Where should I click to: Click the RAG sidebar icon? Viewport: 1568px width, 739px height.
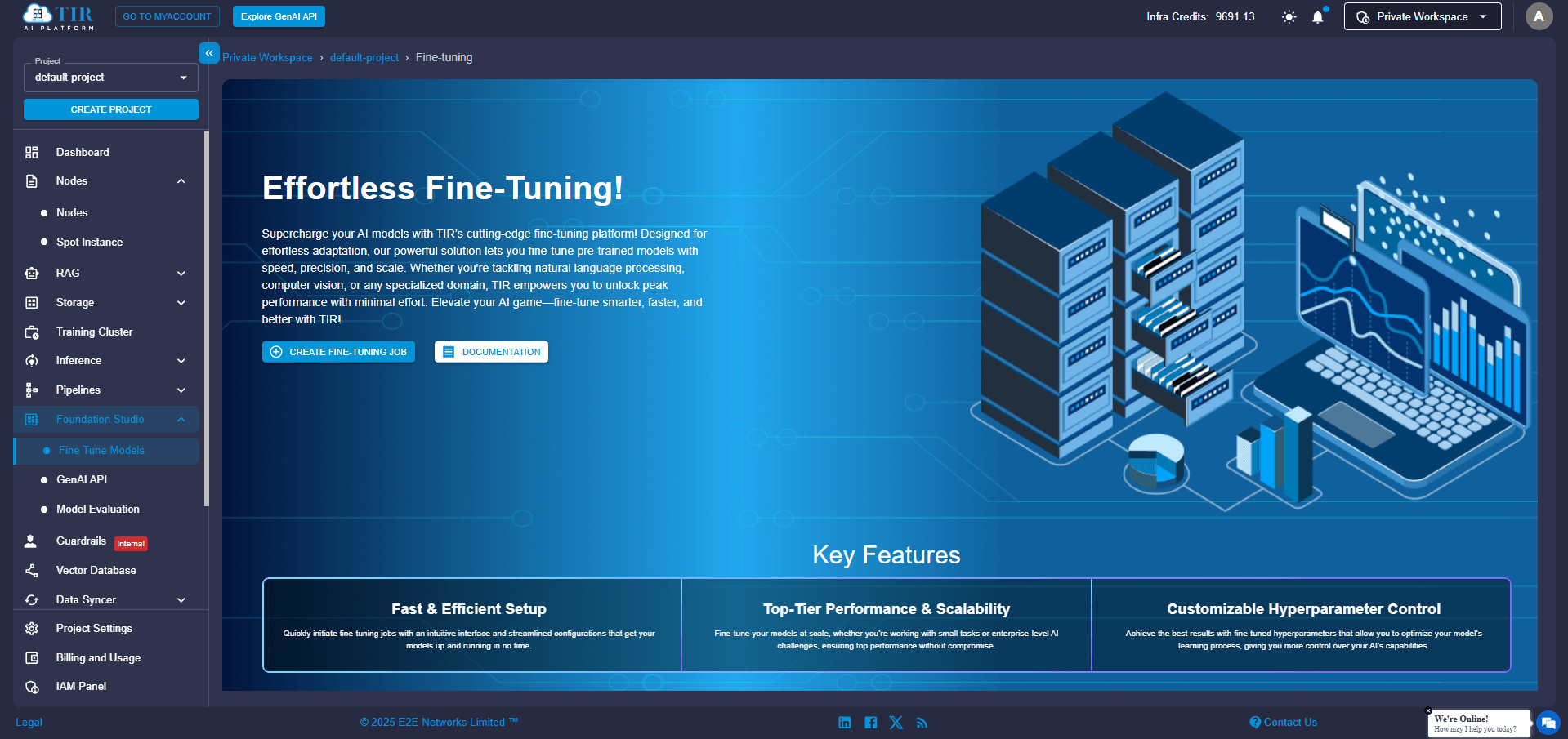[x=32, y=274]
